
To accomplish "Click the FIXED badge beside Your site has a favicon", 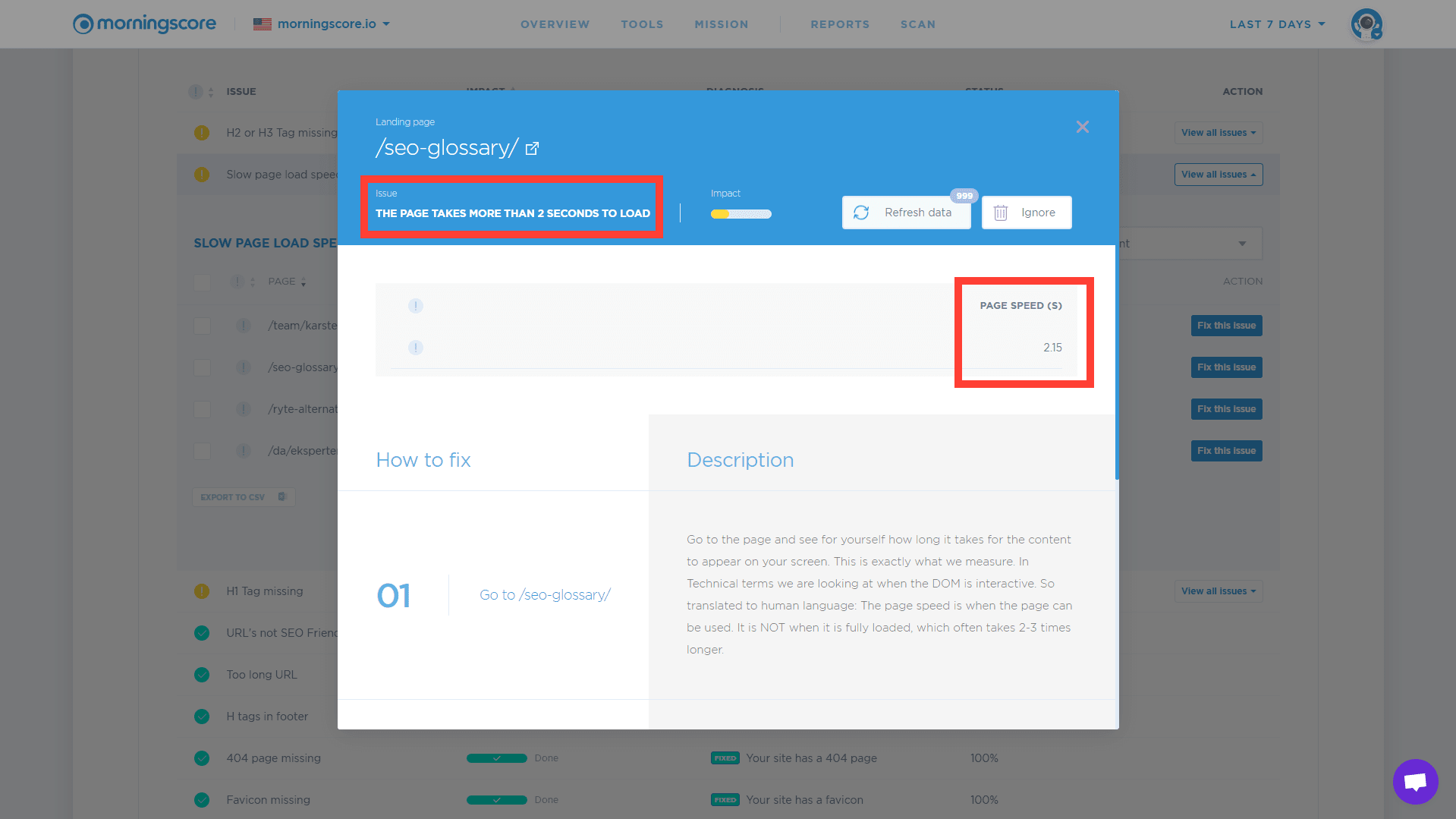I will pyautogui.click(x=725, y=800).
